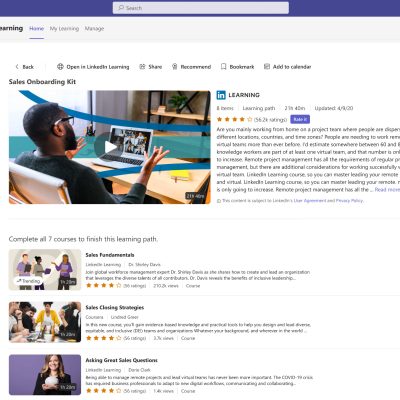
Task: Click the shield icon beside content notice
Action: point(219,201)
